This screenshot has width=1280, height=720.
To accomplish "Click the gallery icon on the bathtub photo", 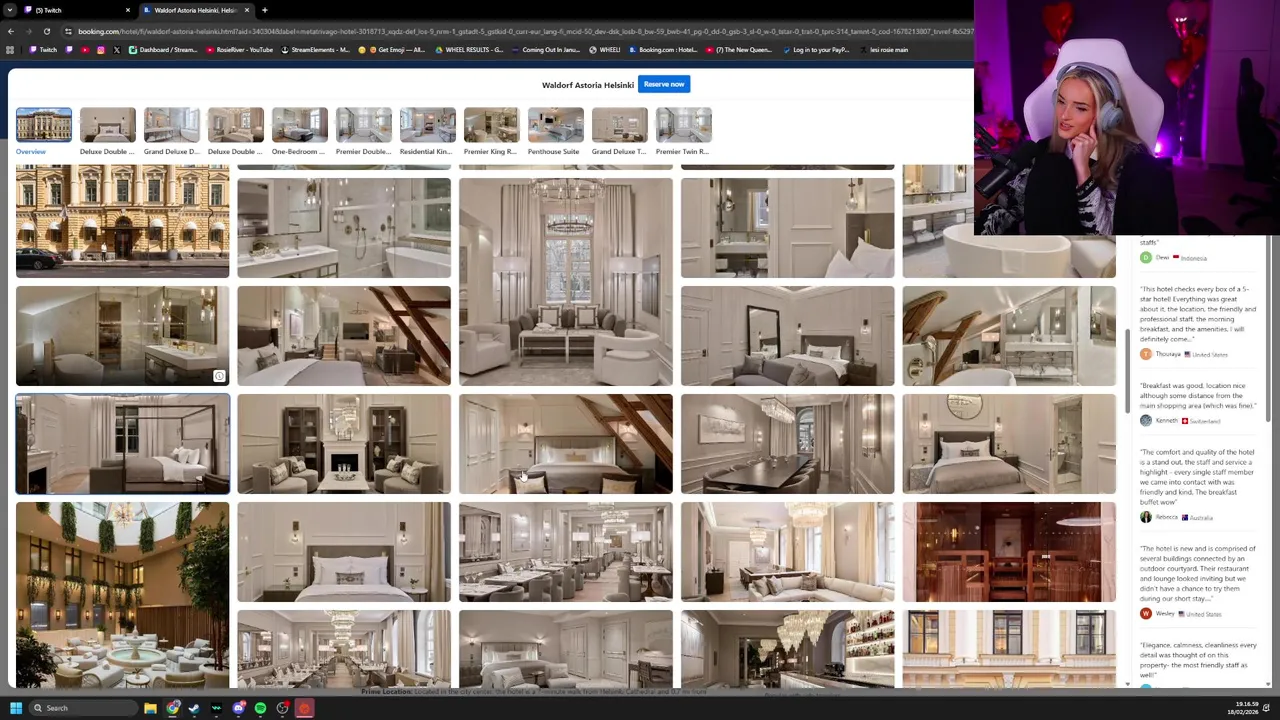I will coord(219,376).
